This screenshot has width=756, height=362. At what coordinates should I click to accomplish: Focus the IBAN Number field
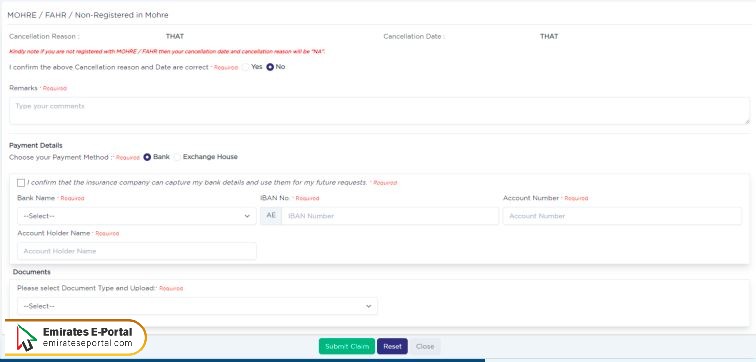pos(390,216)
